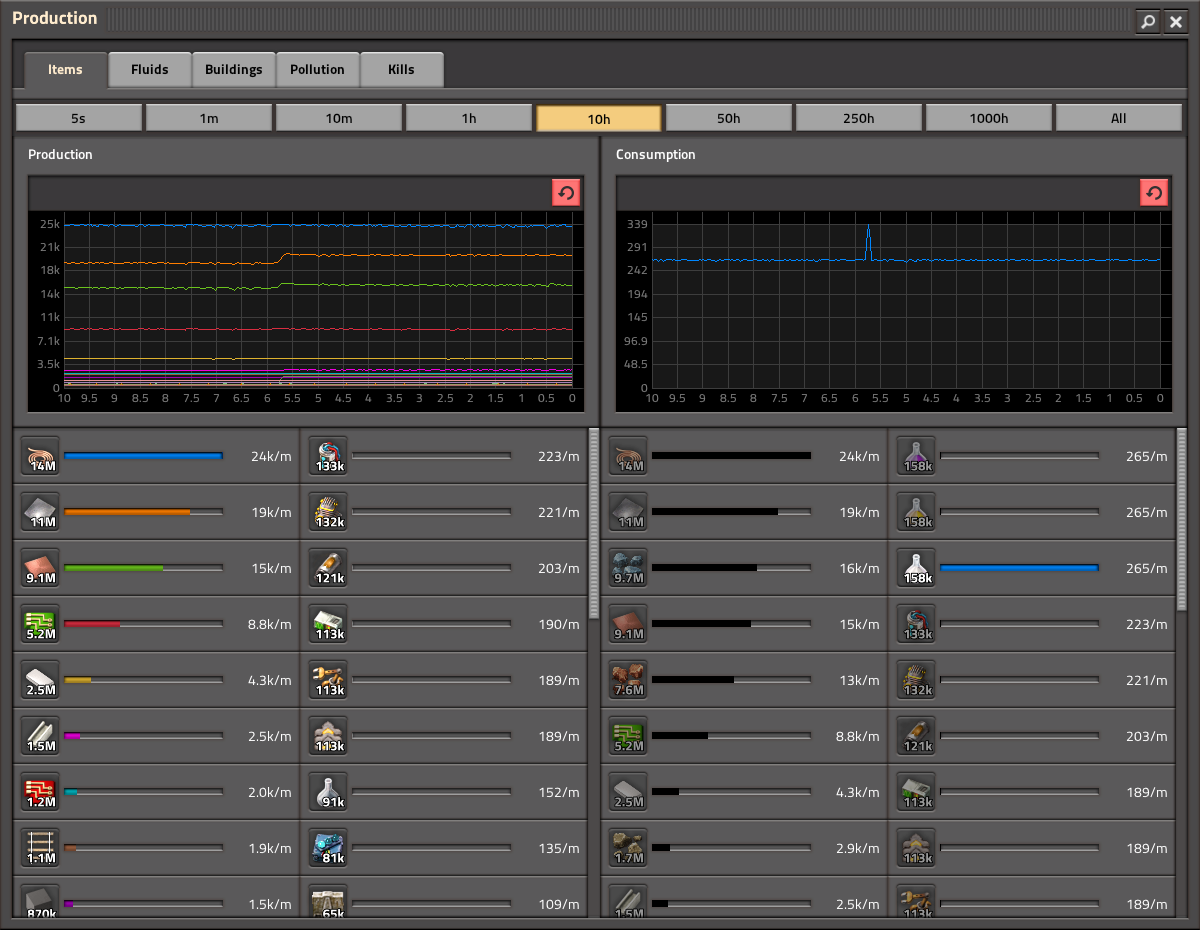Click the 13k/m value in Consumption list
Image resolution: width=1200 pixels, height=930 pixels.
[x=859, y=680]
